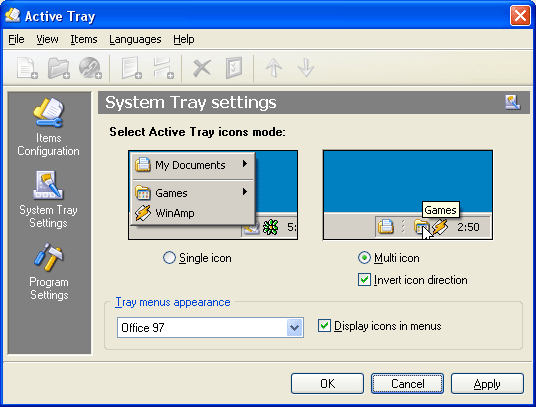
Task: Click the move down arrow icon
Action: click(306, 67)
